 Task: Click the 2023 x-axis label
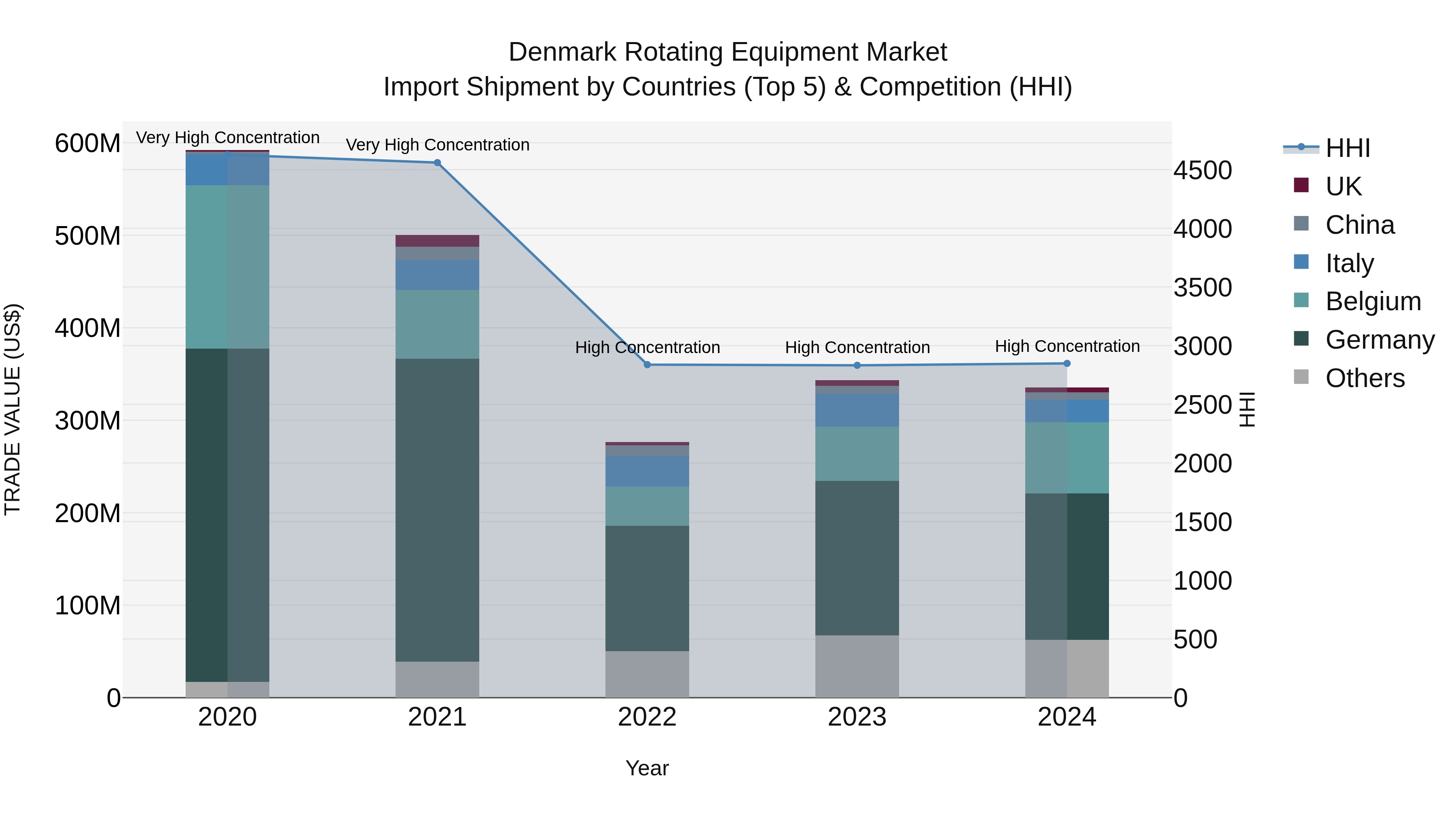pyautogui.click(x=857, y=717)
